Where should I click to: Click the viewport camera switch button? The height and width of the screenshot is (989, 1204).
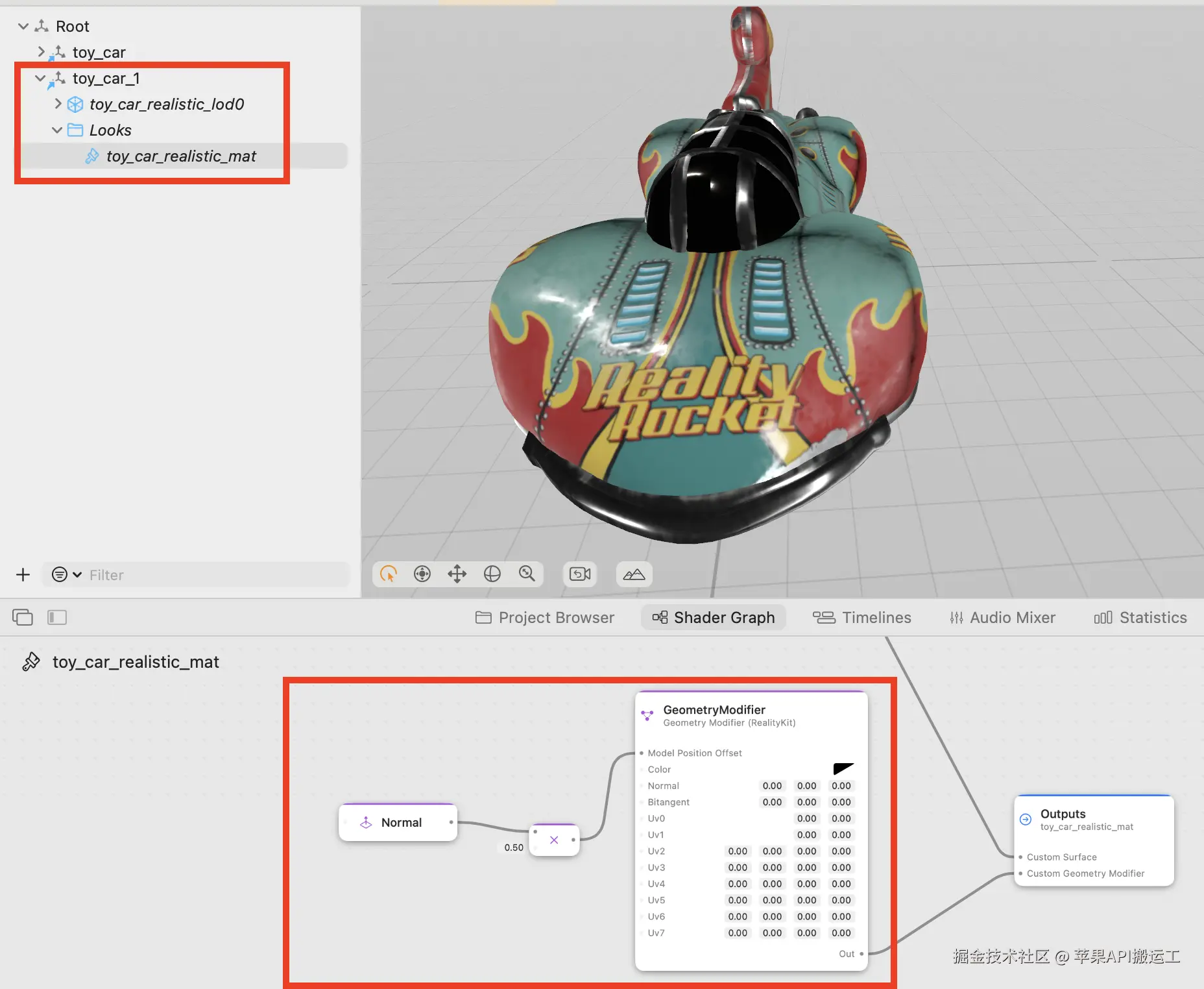pyautogui.click(x=580, y=574)
